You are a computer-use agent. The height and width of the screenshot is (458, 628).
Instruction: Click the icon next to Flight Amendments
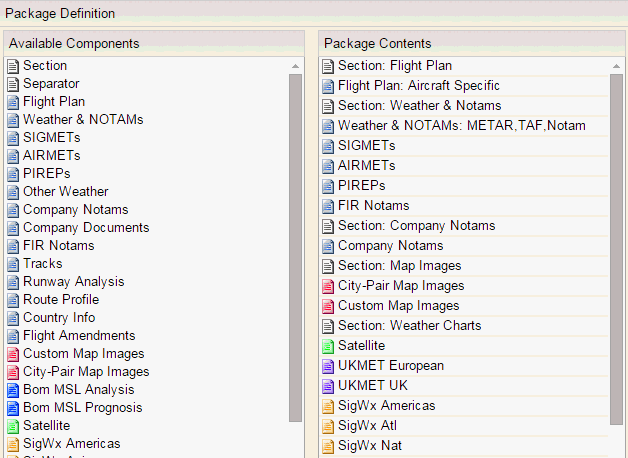click(13, 336)
